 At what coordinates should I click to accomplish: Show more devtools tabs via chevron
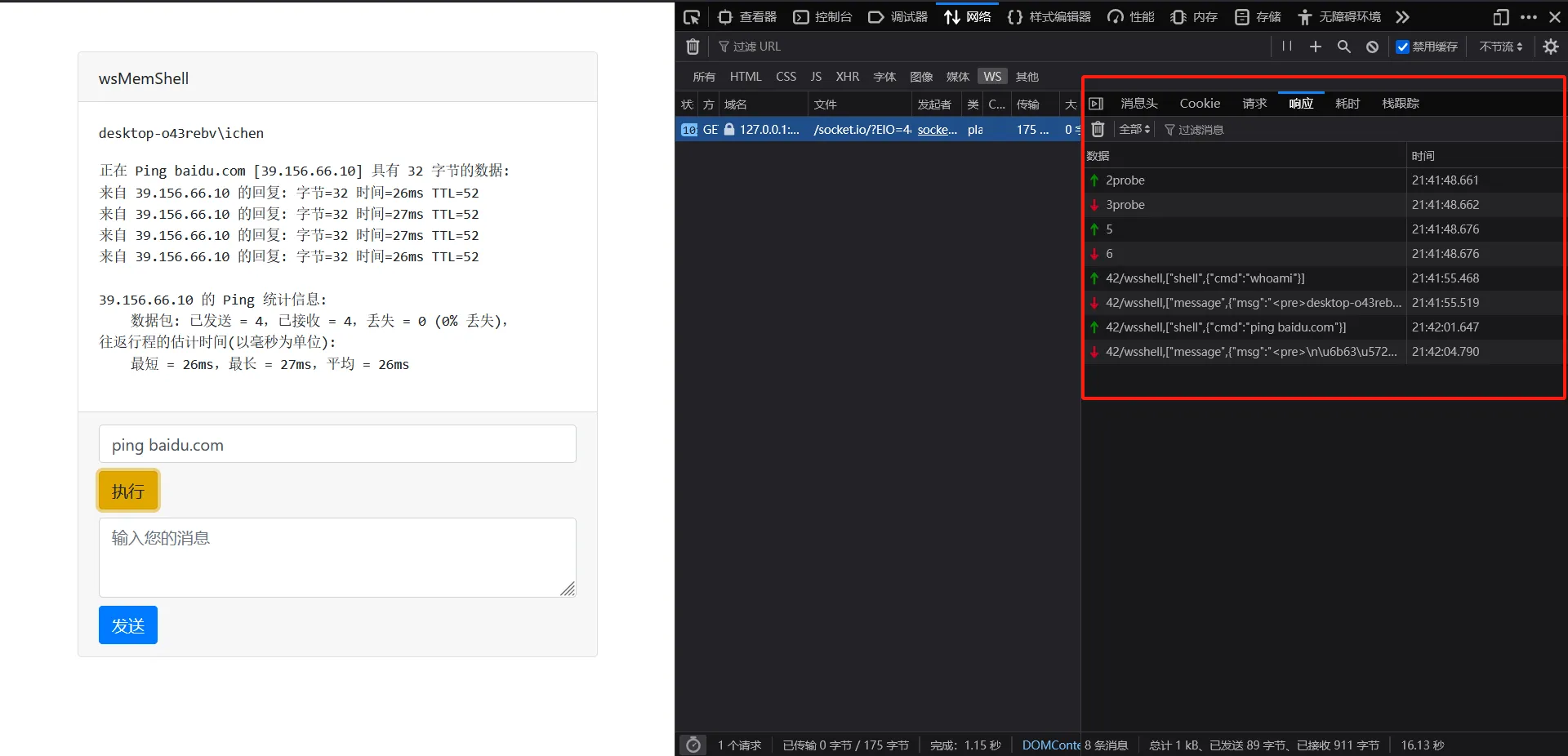(1402, 17)
